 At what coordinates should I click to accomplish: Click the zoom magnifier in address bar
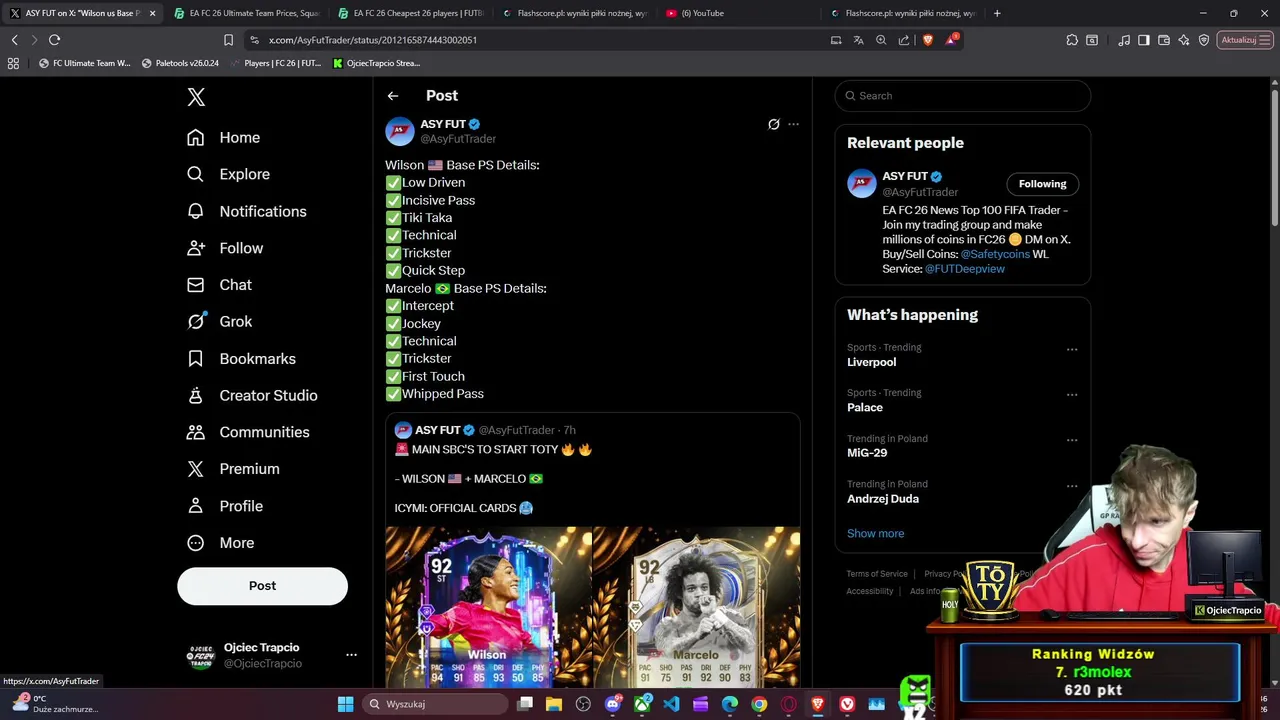pyautogui.click(x=881, y=40)
